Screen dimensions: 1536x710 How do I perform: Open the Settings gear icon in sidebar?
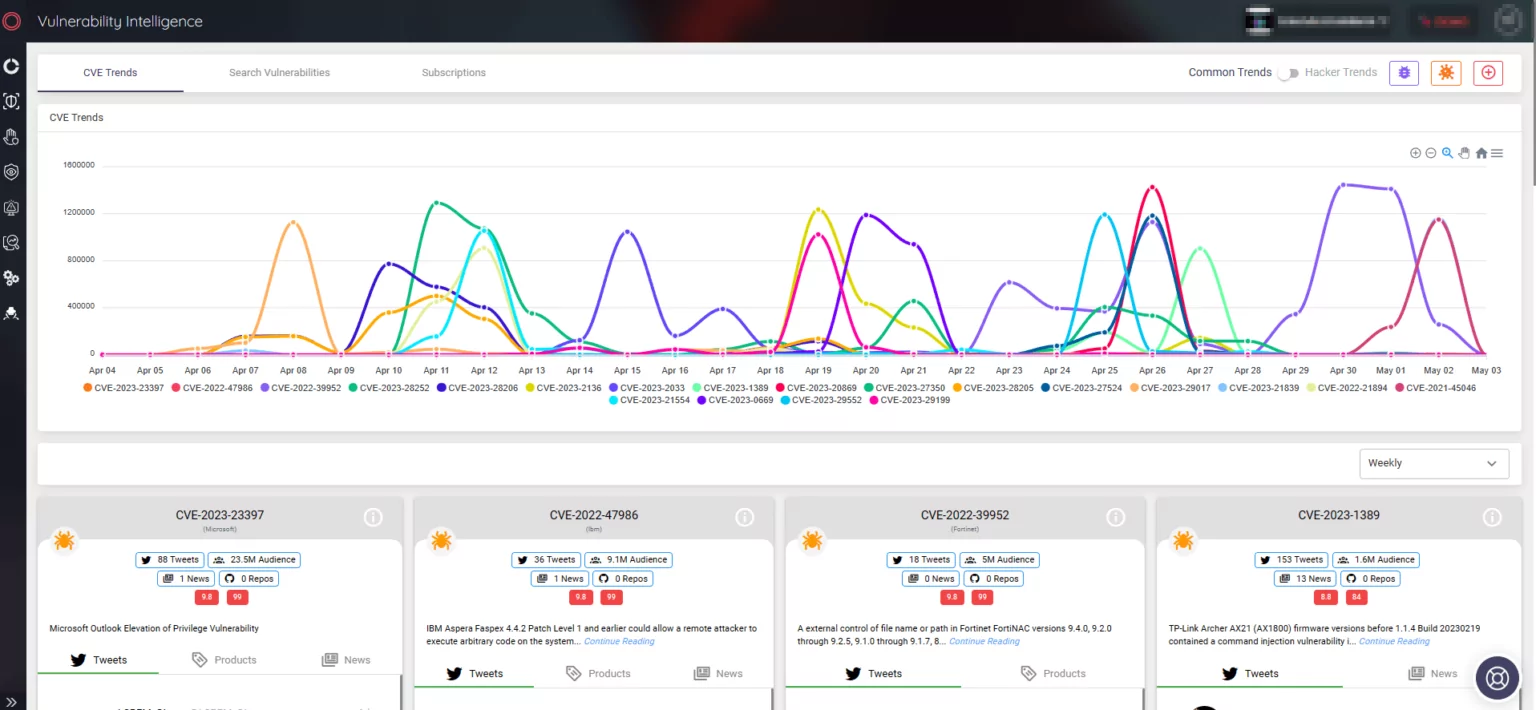(12, 278)
